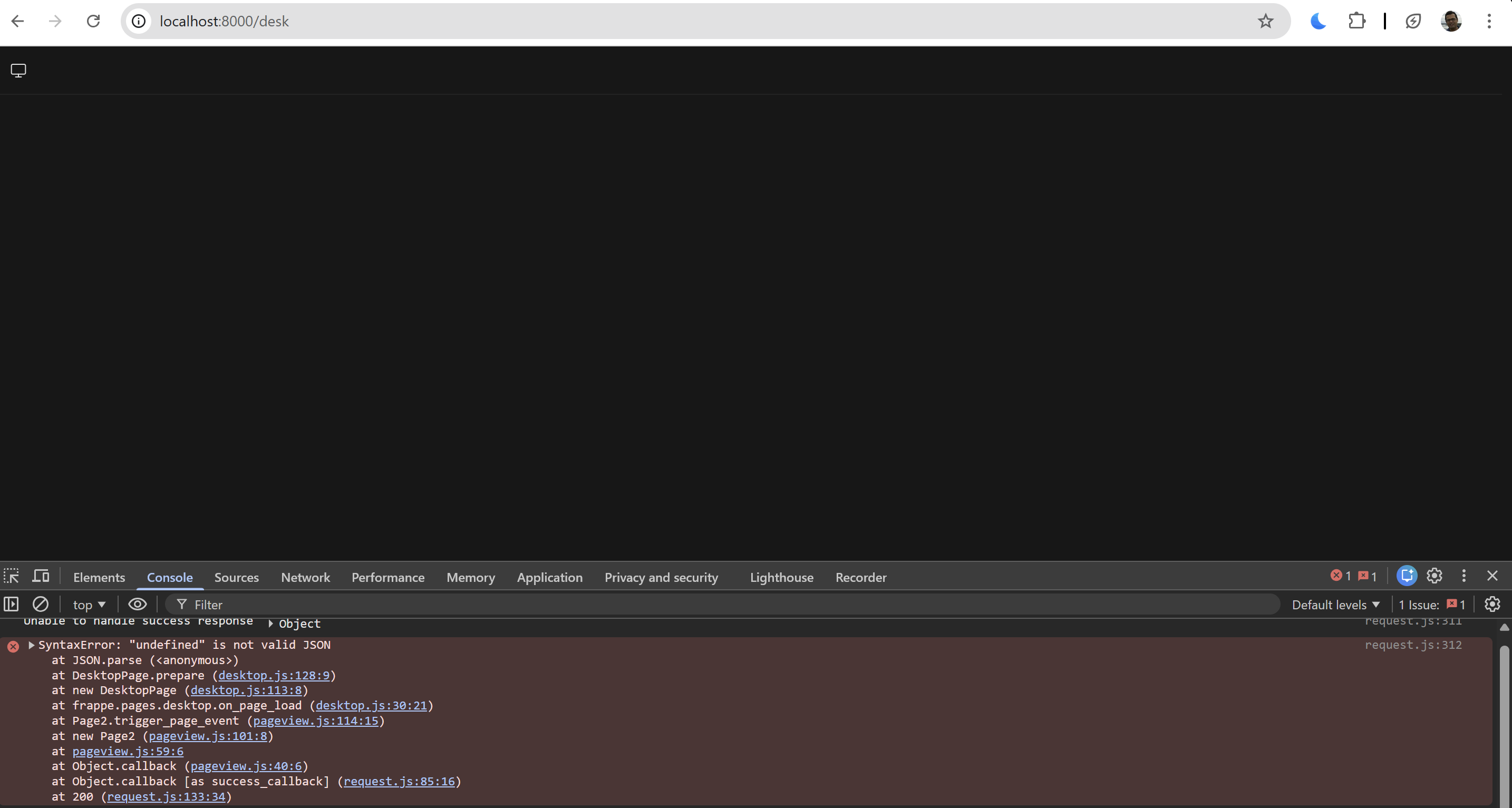
Task: Show the console sidebar panel
Action: tap(11, 604)
